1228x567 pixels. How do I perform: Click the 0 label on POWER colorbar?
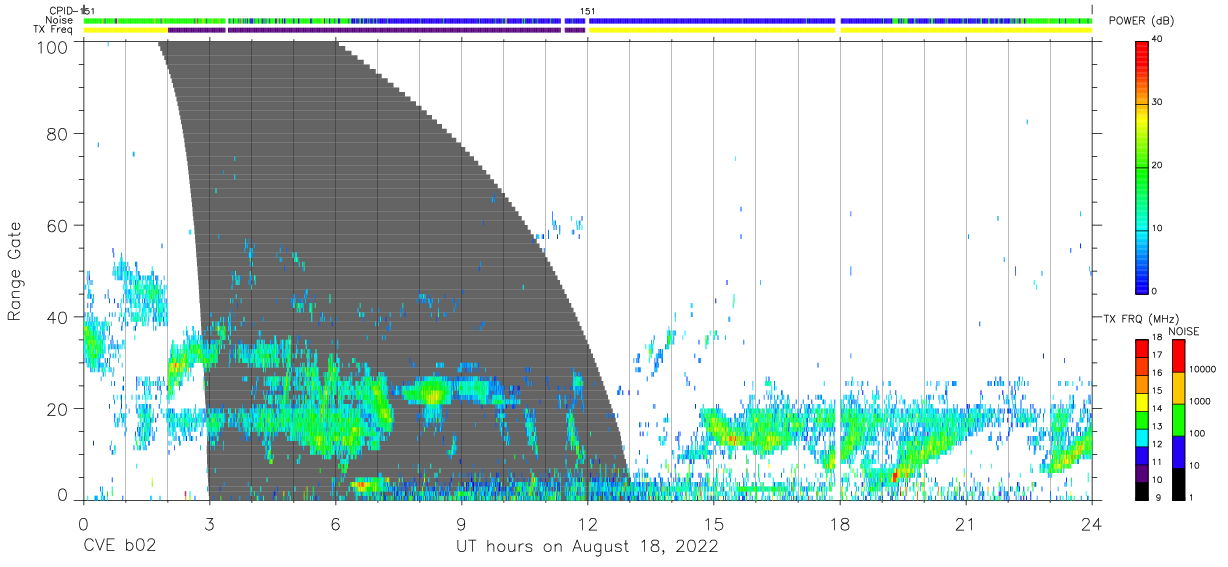point(1155,291)
